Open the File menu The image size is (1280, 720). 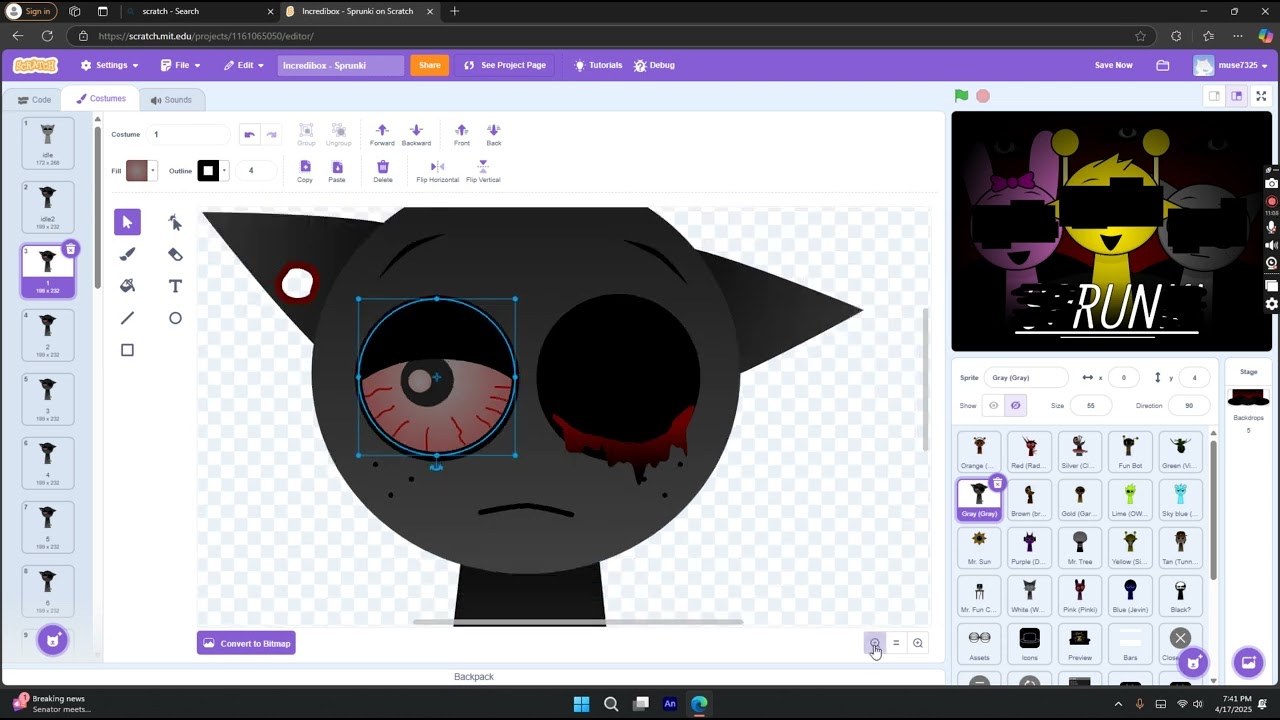point(181,65)
